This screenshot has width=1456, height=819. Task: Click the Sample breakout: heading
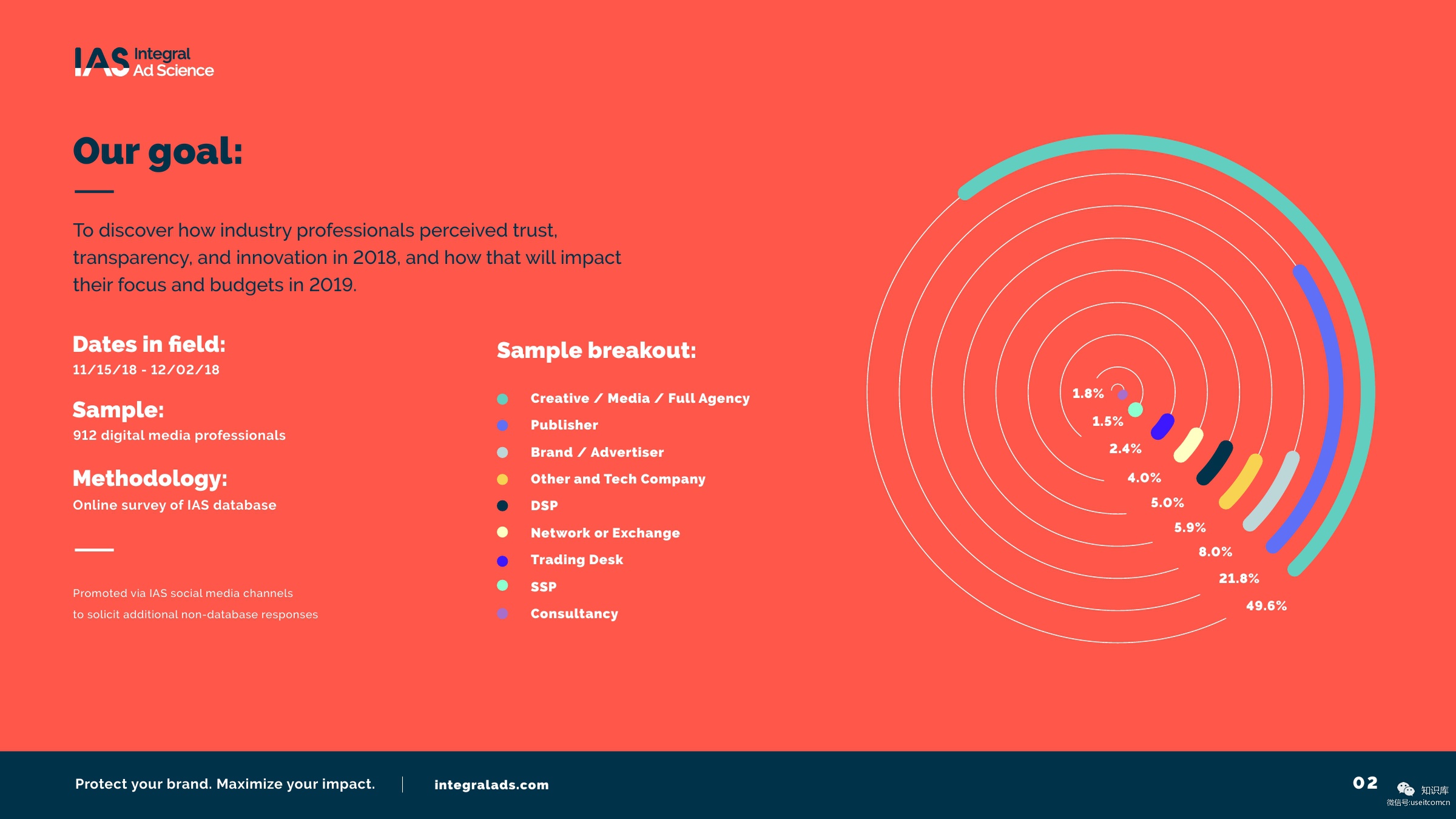(x=596, y=351)
